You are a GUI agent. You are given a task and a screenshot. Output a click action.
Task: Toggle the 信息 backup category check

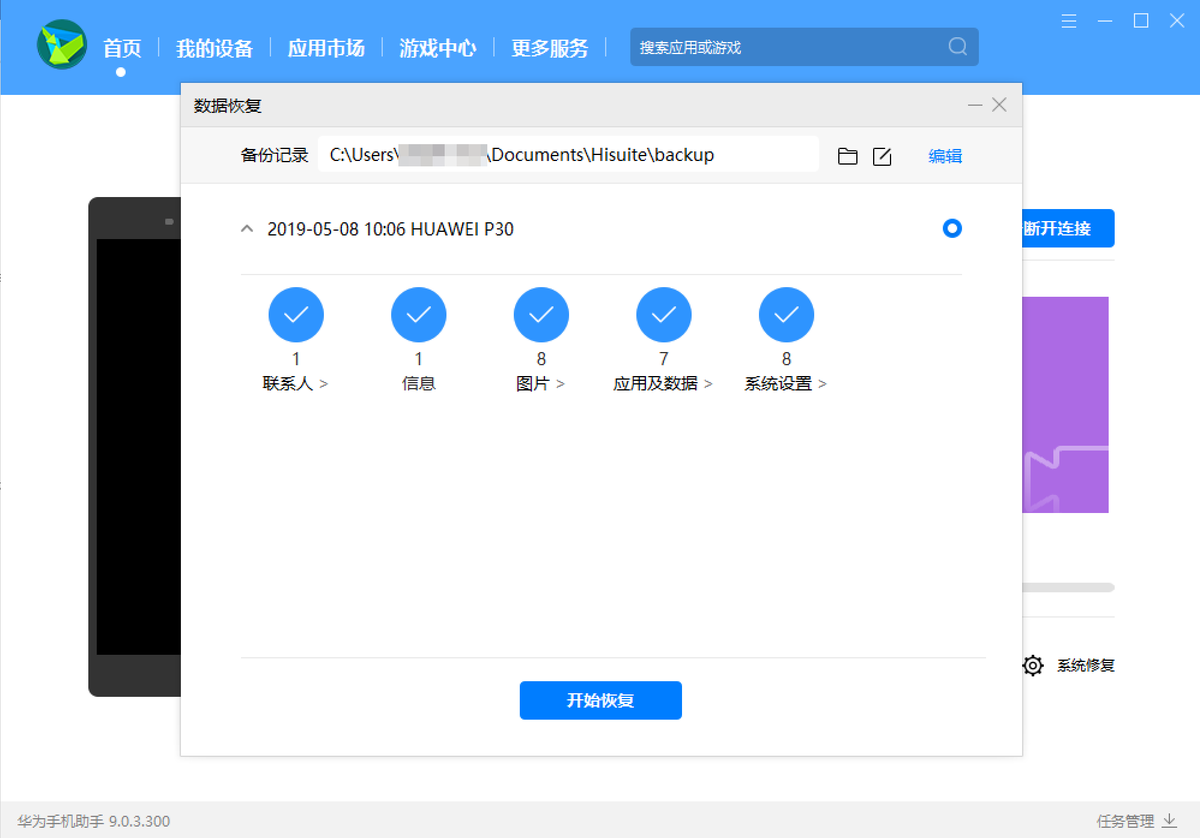click(419, 314)
